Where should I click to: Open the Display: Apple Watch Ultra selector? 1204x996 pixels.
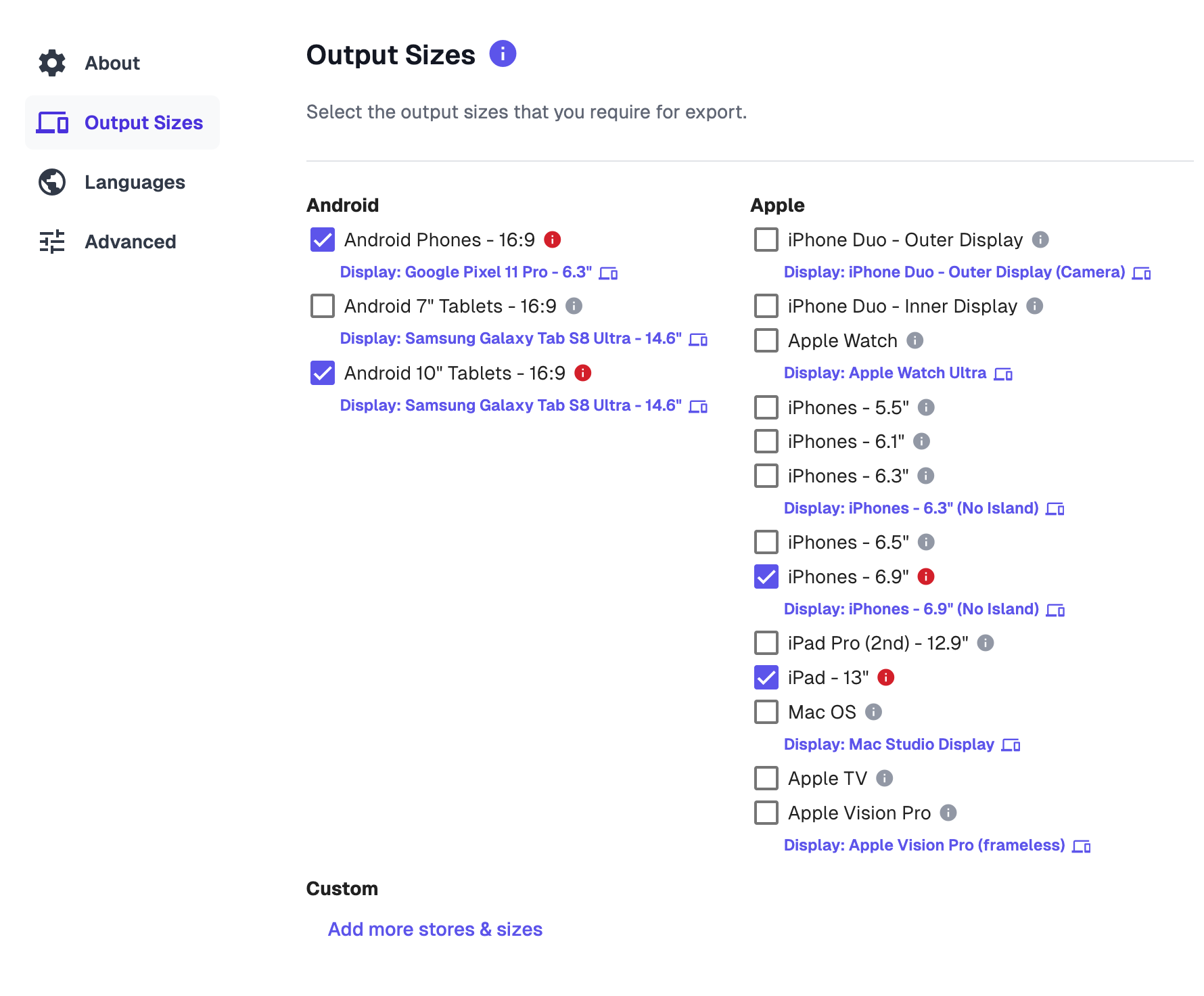point(898,373)
